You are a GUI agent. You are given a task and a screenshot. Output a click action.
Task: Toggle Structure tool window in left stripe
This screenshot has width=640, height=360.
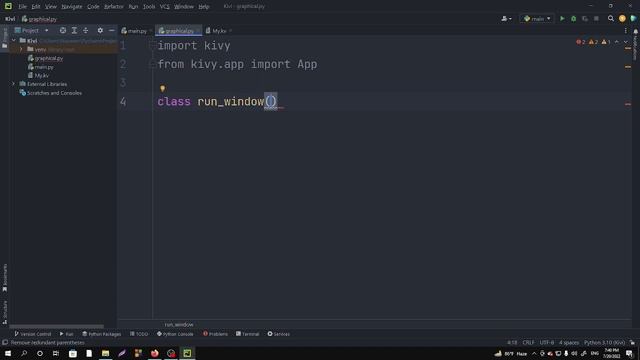(4, 313)
